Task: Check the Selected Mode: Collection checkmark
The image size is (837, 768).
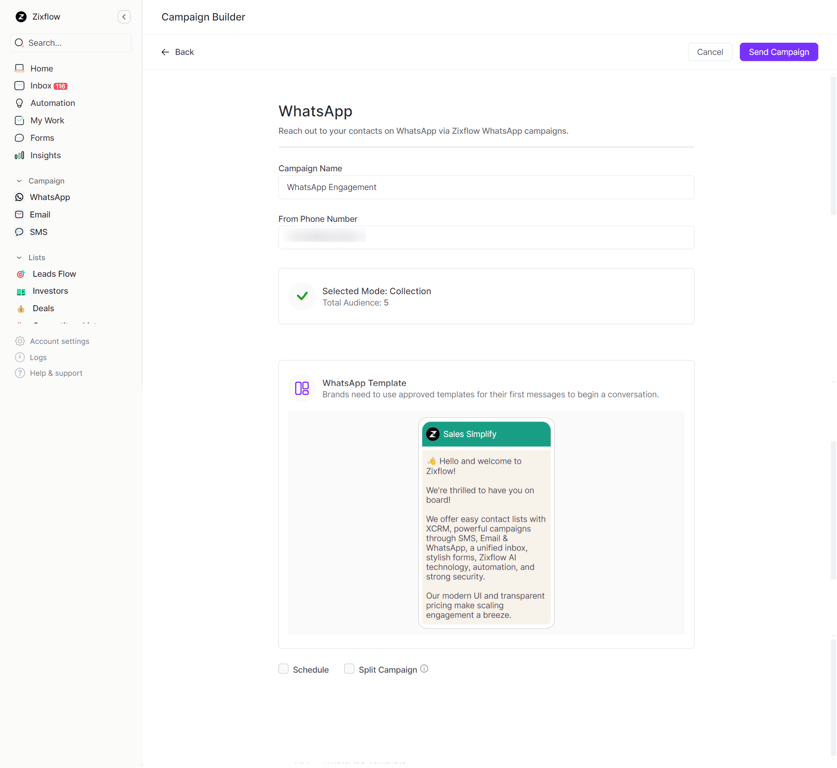Action: [x=301, y=296]
